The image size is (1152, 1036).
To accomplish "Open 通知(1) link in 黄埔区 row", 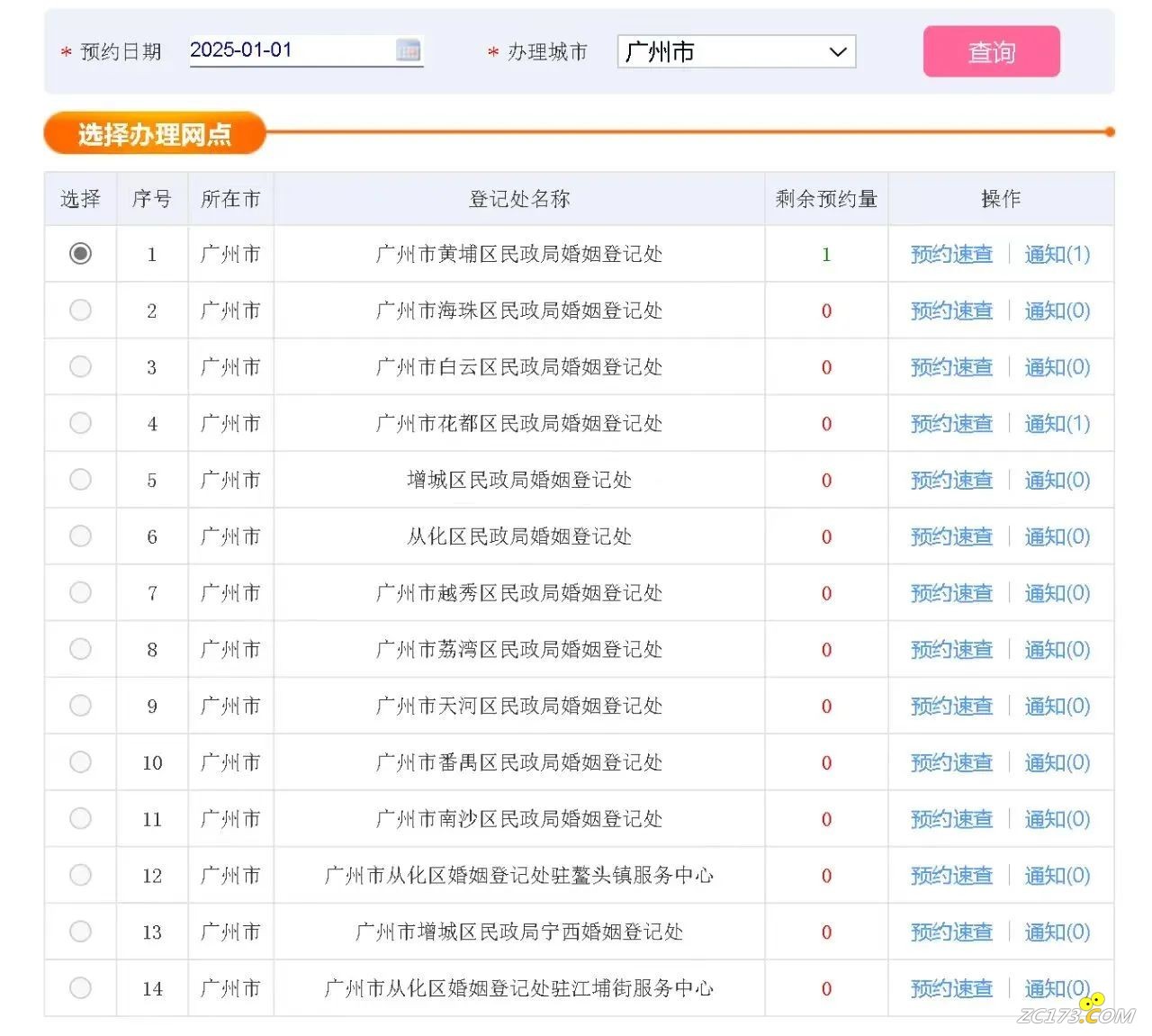I will (1057, 255).
